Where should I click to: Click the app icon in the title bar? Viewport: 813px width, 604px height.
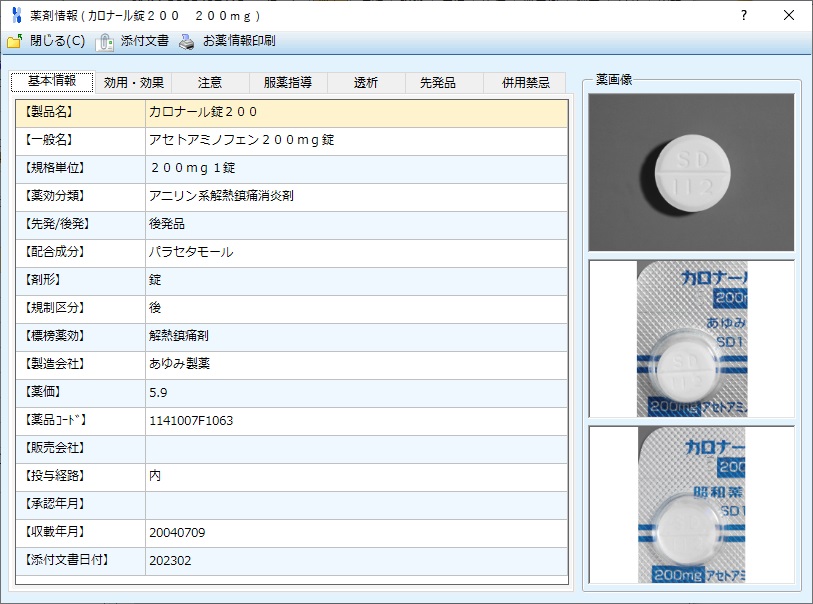[x=15, y=15]
